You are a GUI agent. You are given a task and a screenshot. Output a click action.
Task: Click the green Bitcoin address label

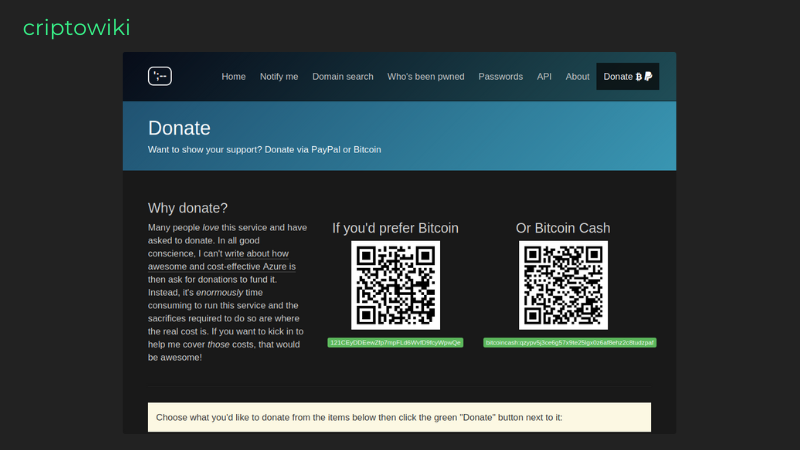click(x=395, y=342)
